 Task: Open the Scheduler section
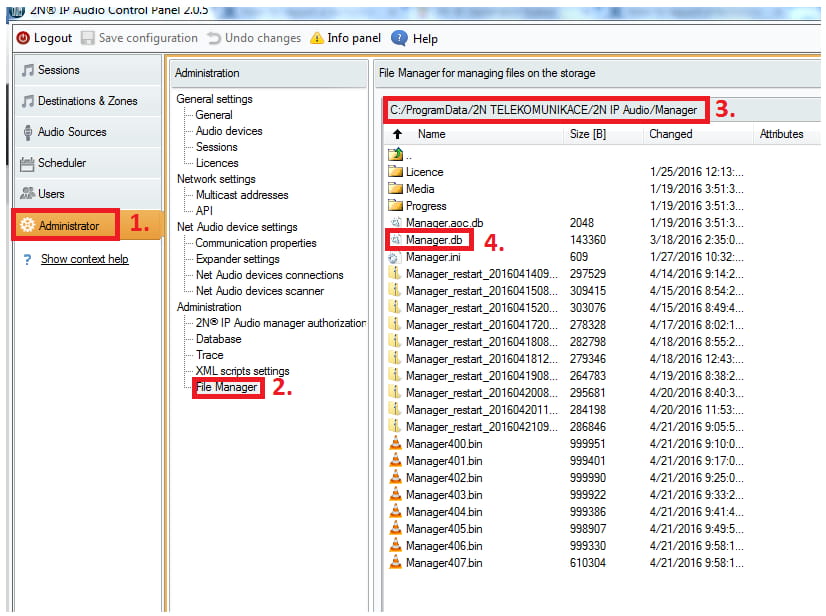[x=87, y=163]
